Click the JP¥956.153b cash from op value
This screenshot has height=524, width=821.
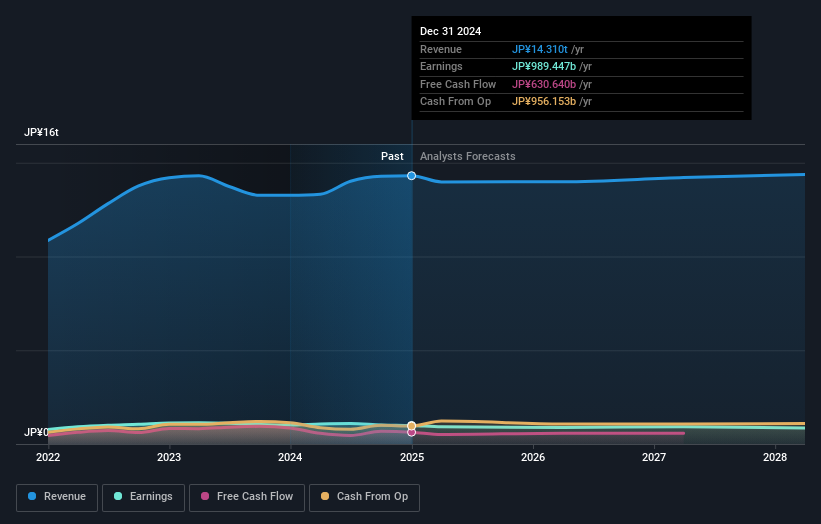(x=543, y=102)
